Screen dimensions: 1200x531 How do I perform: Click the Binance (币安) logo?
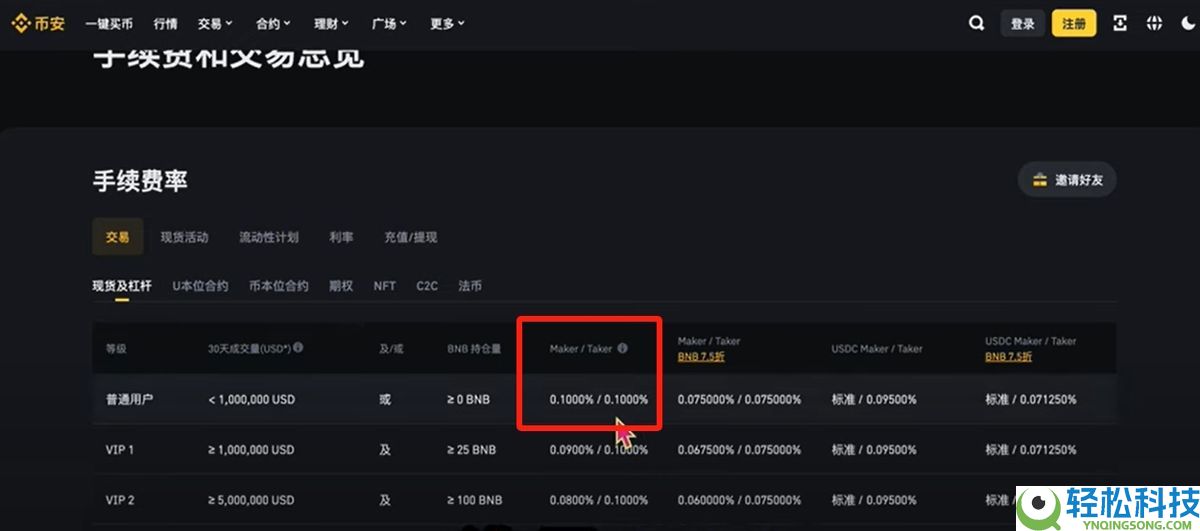38,23
